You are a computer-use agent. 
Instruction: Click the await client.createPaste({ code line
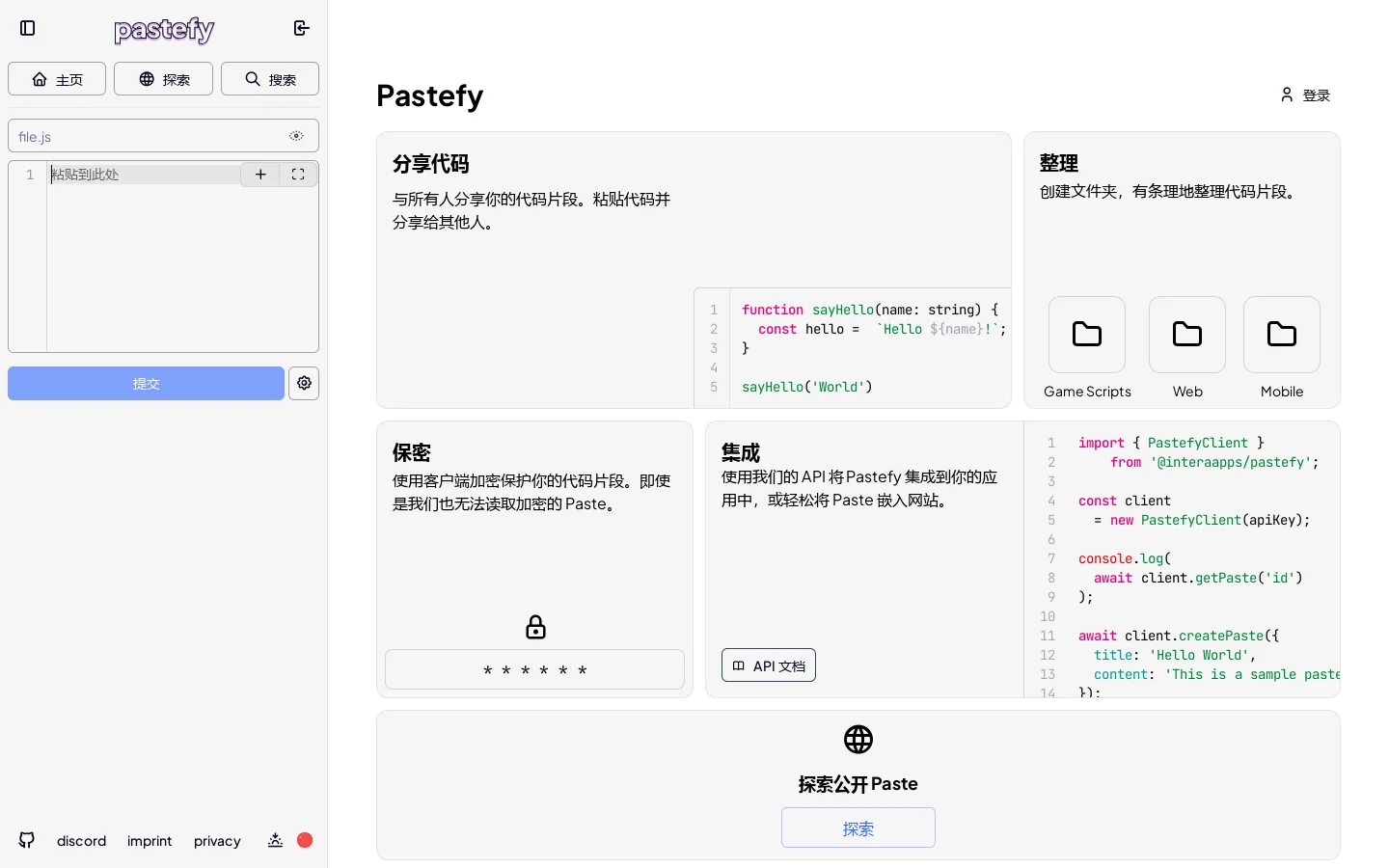(x=1179, y=636)
